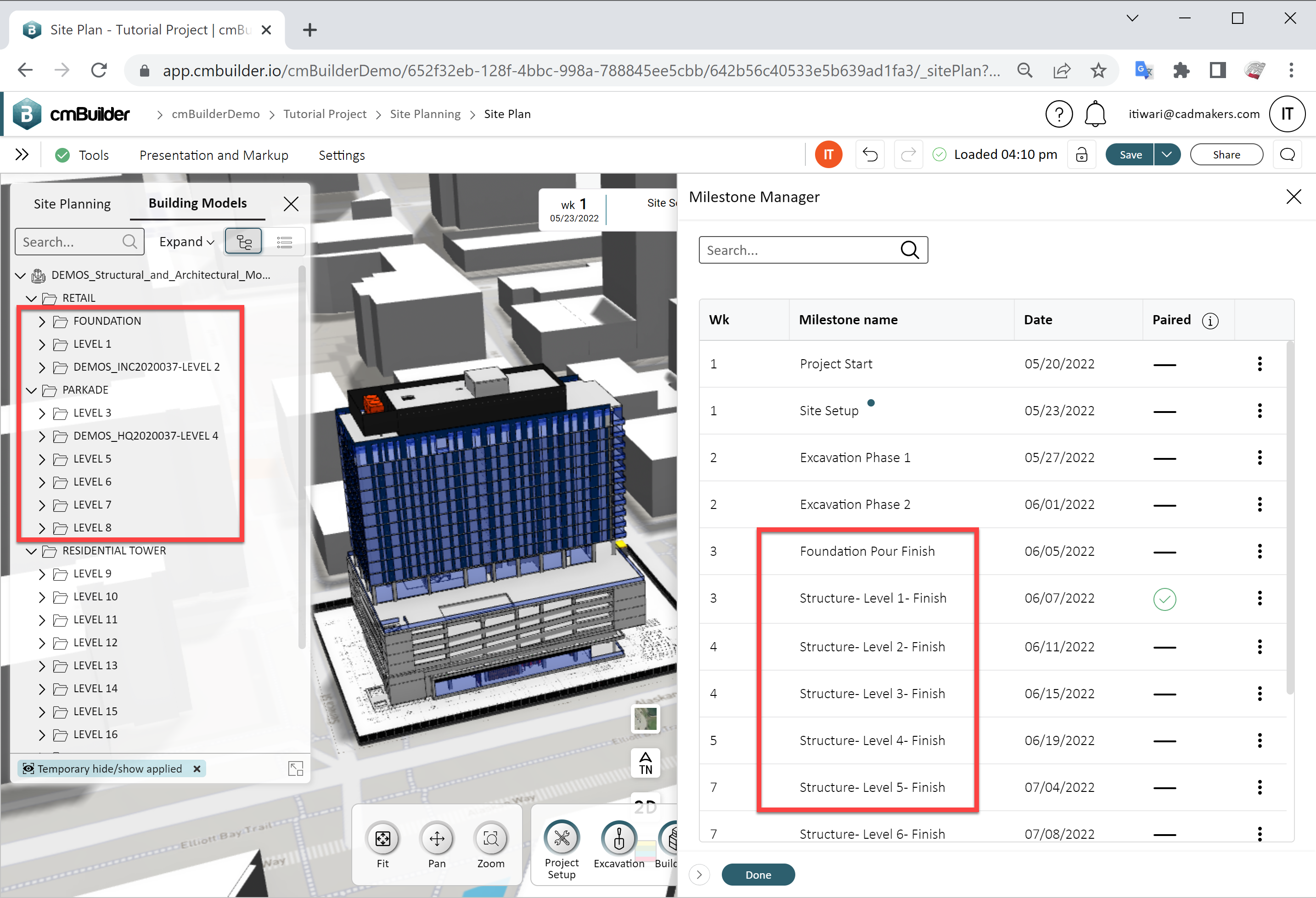Viewport: 1316px width, 898px height.
Task: Switch to flat list view
Action: coord(284,242)
